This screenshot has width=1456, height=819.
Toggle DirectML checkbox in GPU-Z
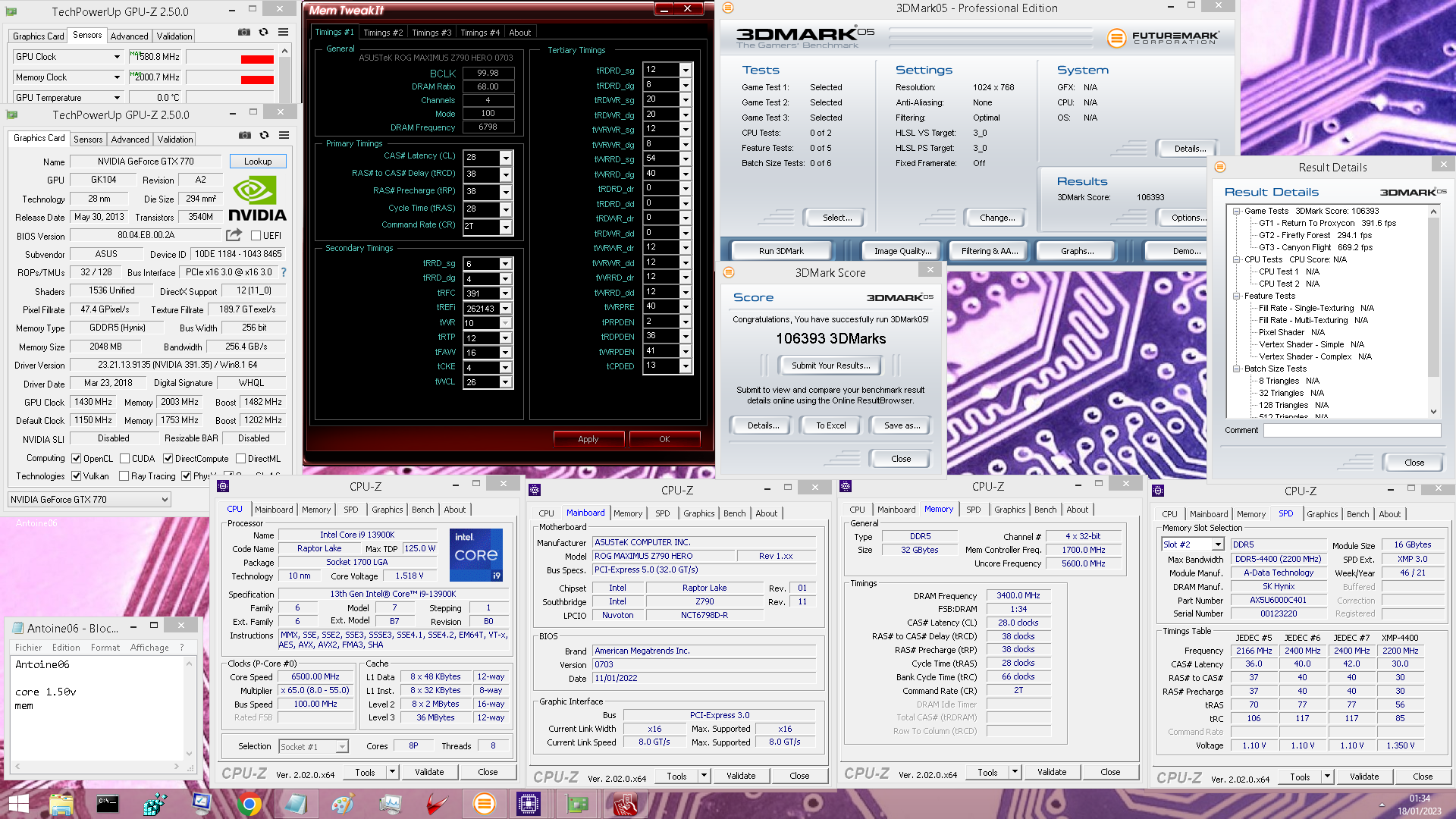click(x=240, y=459)
